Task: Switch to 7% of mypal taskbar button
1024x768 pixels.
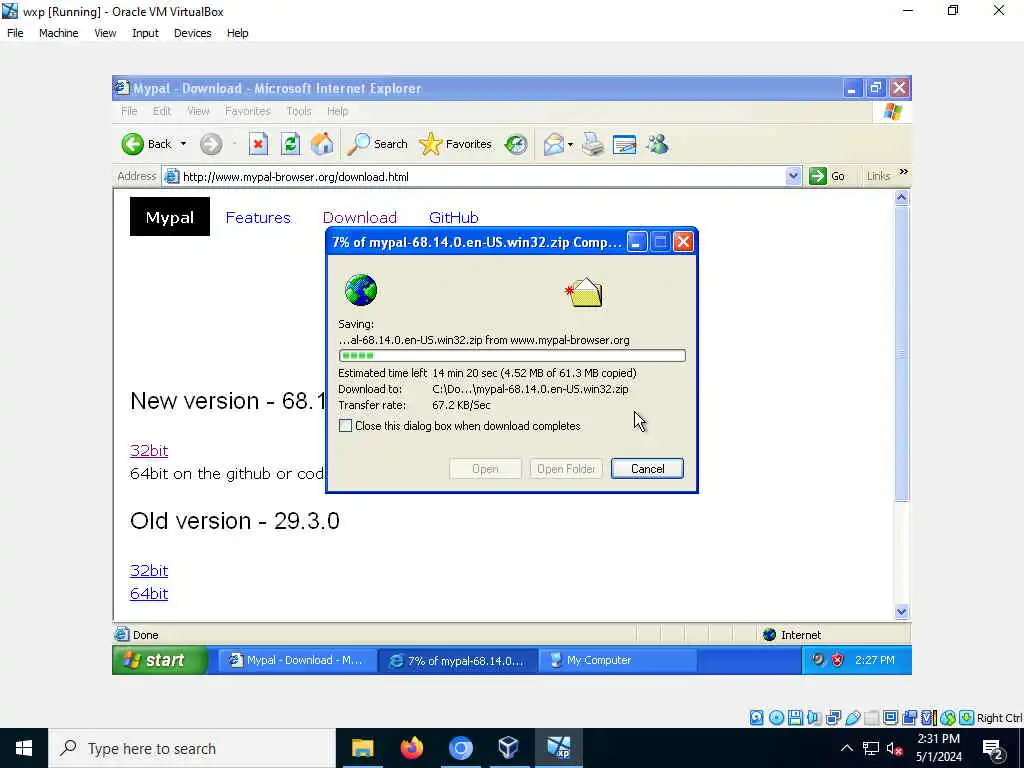Action: coord(458,660)
